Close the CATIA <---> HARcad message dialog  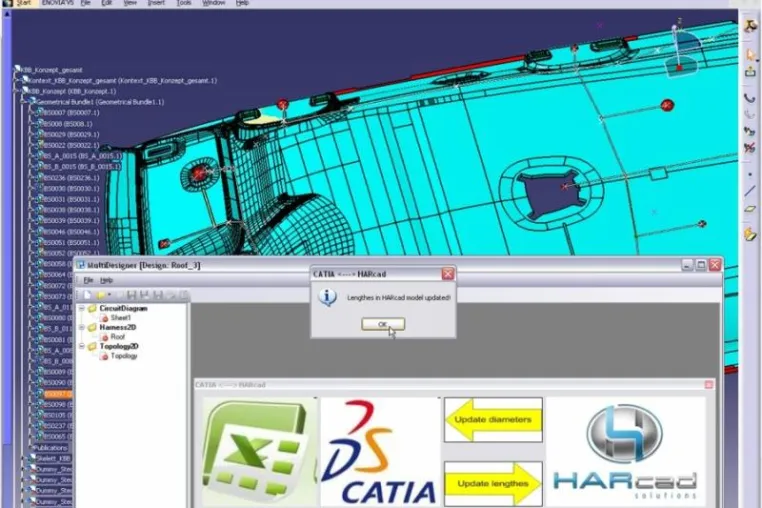tap(448, 274)
